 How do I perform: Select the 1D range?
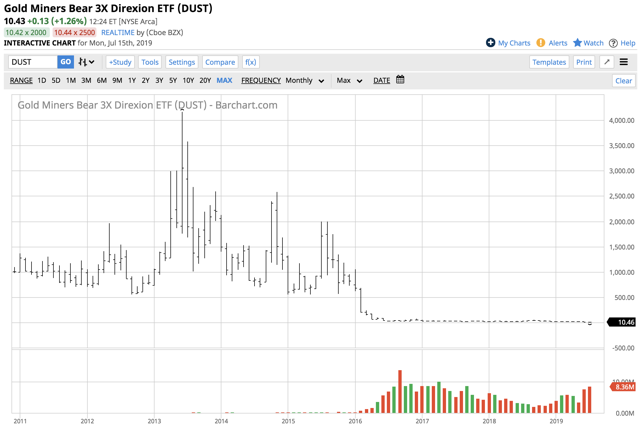click(x=42, y=80)
